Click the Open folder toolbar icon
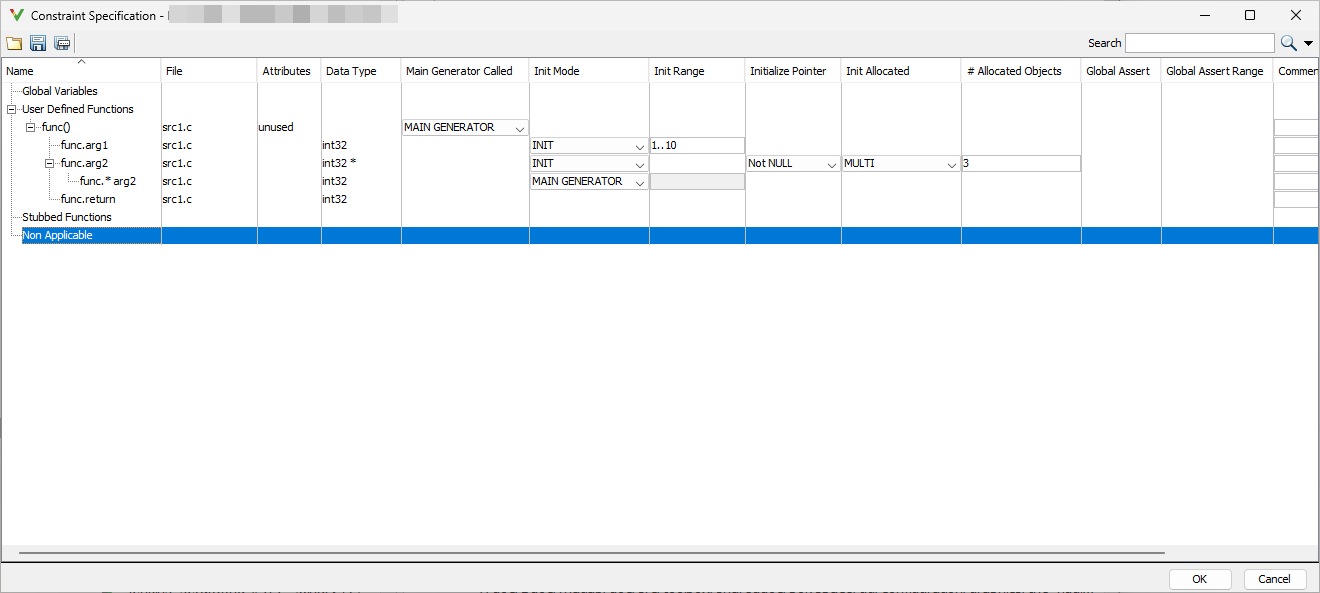1320x593 pixels. (14, 43)
